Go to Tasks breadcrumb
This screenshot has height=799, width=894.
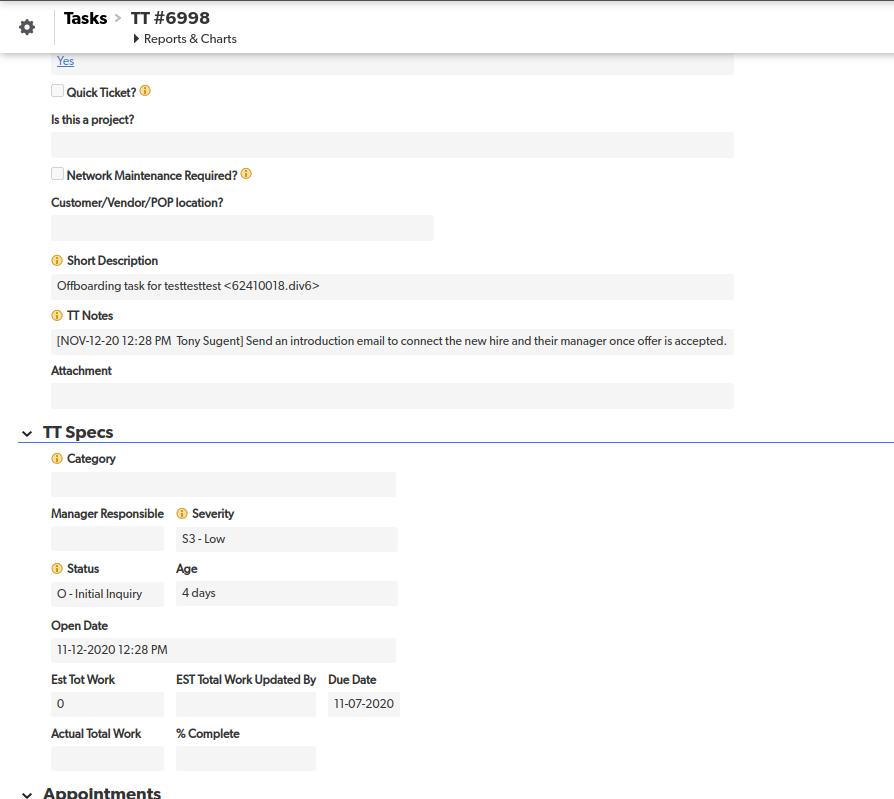coord(86,18)
